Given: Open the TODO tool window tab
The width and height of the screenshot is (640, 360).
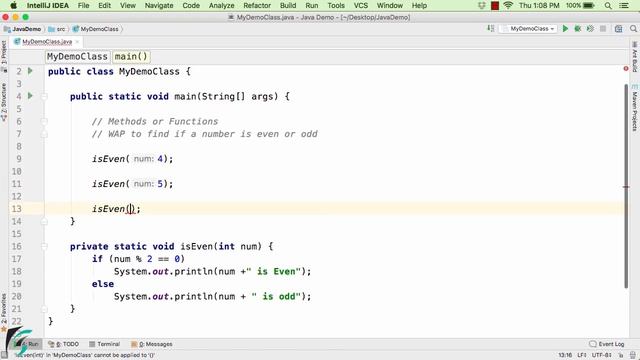Looking at the screenshot, I should pyautogui.click(x=63, y=344).
